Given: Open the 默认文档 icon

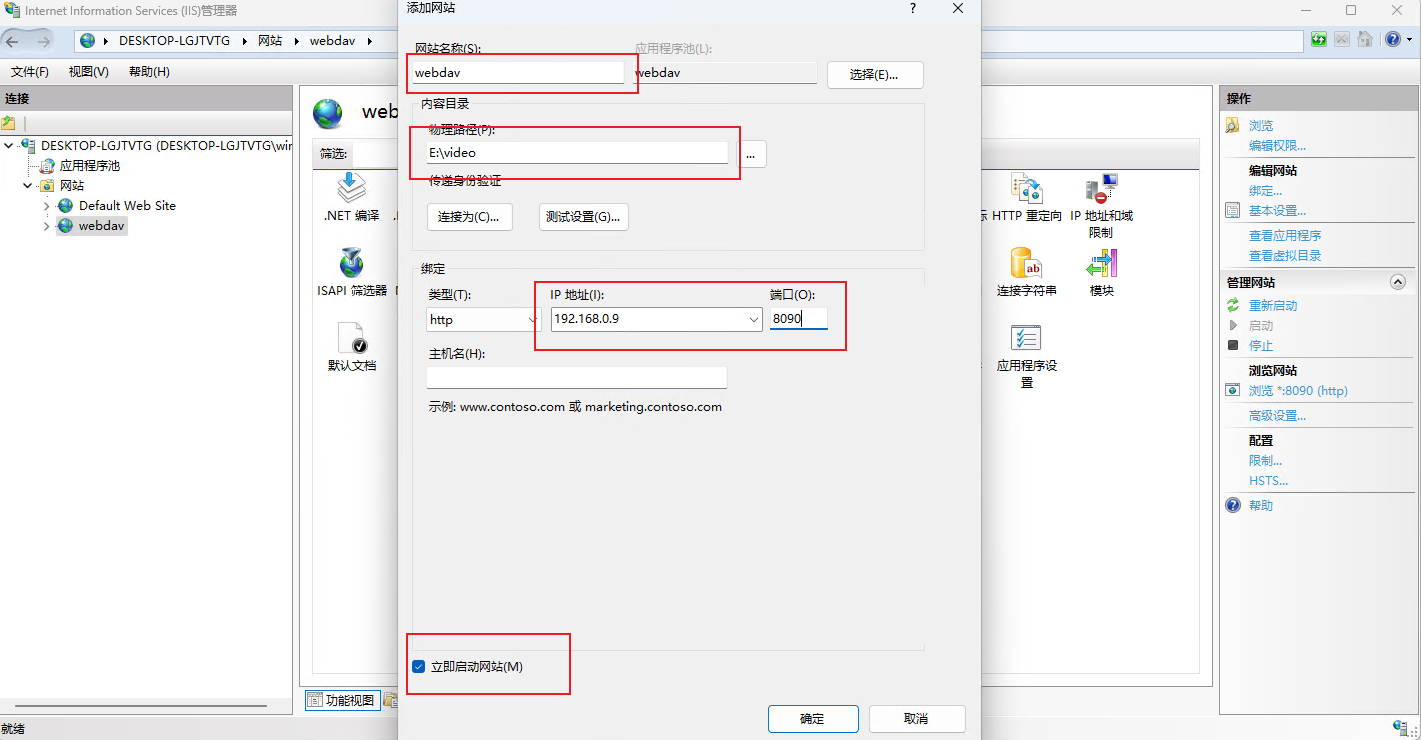Looking at the screenshot, I should pos(351,340).
